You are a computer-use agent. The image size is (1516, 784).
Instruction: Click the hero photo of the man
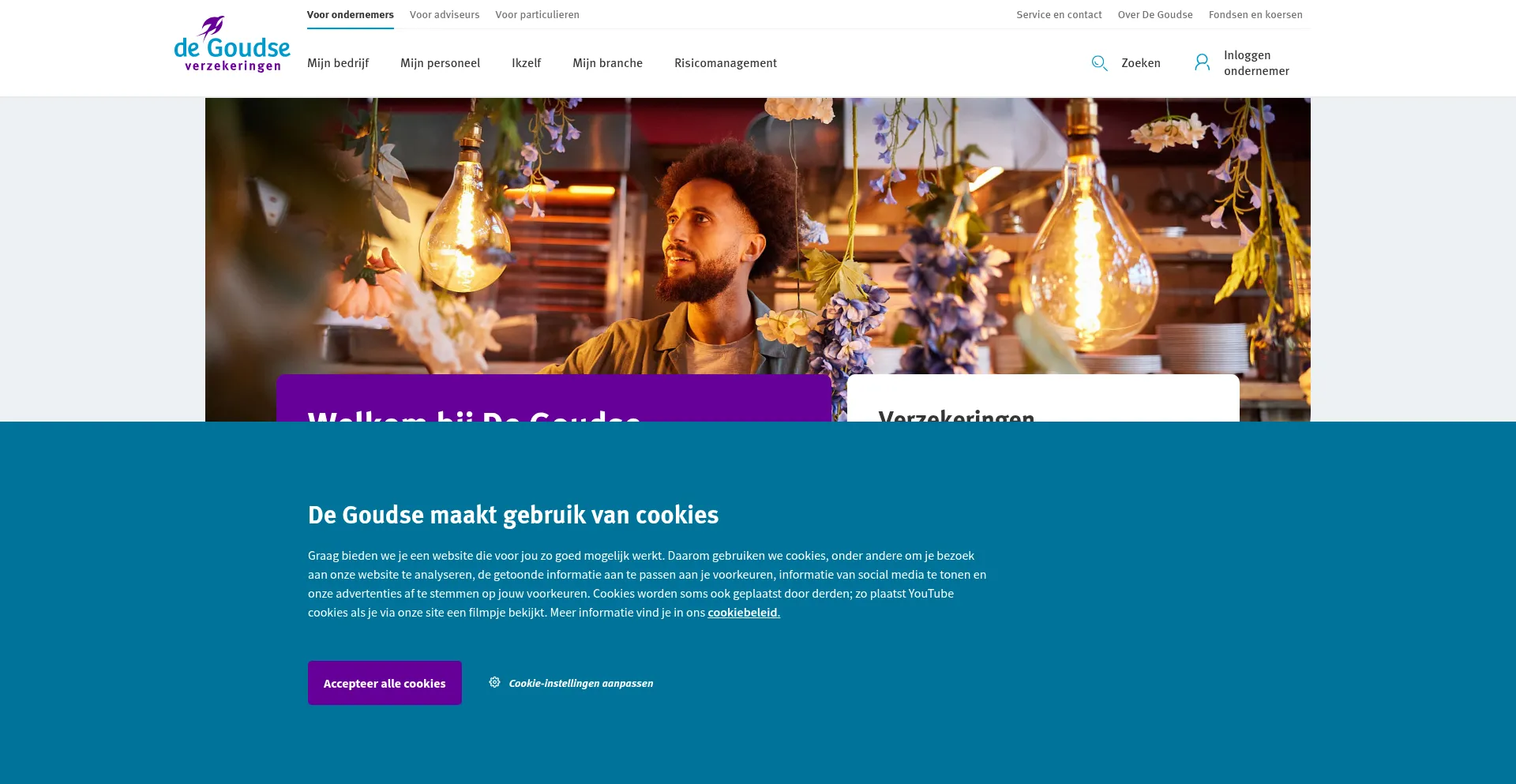point(758,237)
